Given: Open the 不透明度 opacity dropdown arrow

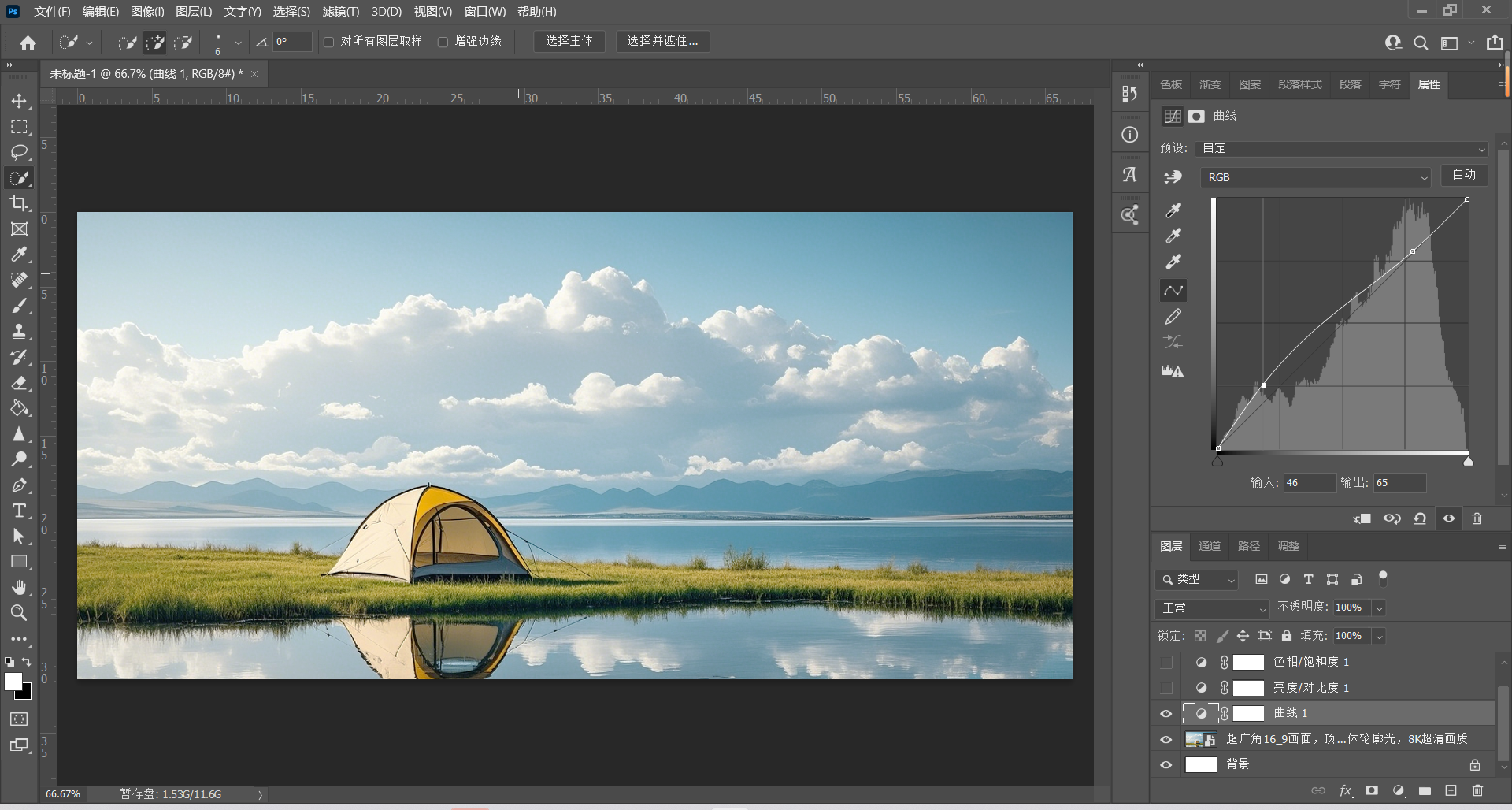Looking at the screenshot, I should tap(1379, 608).
